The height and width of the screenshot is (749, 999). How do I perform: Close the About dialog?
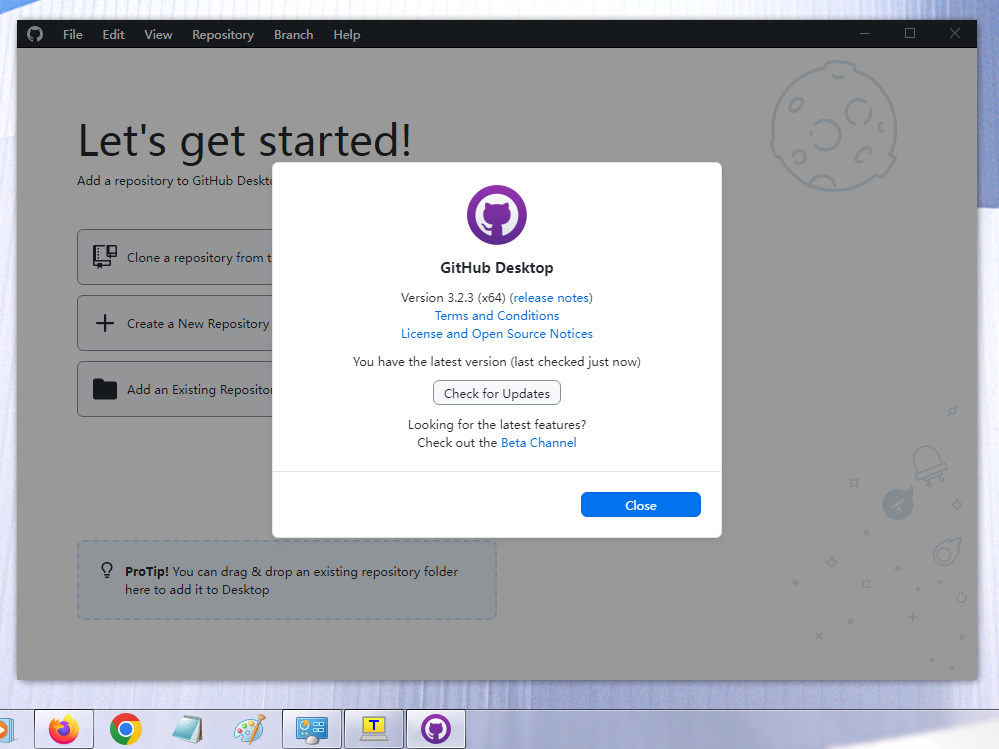641,504
